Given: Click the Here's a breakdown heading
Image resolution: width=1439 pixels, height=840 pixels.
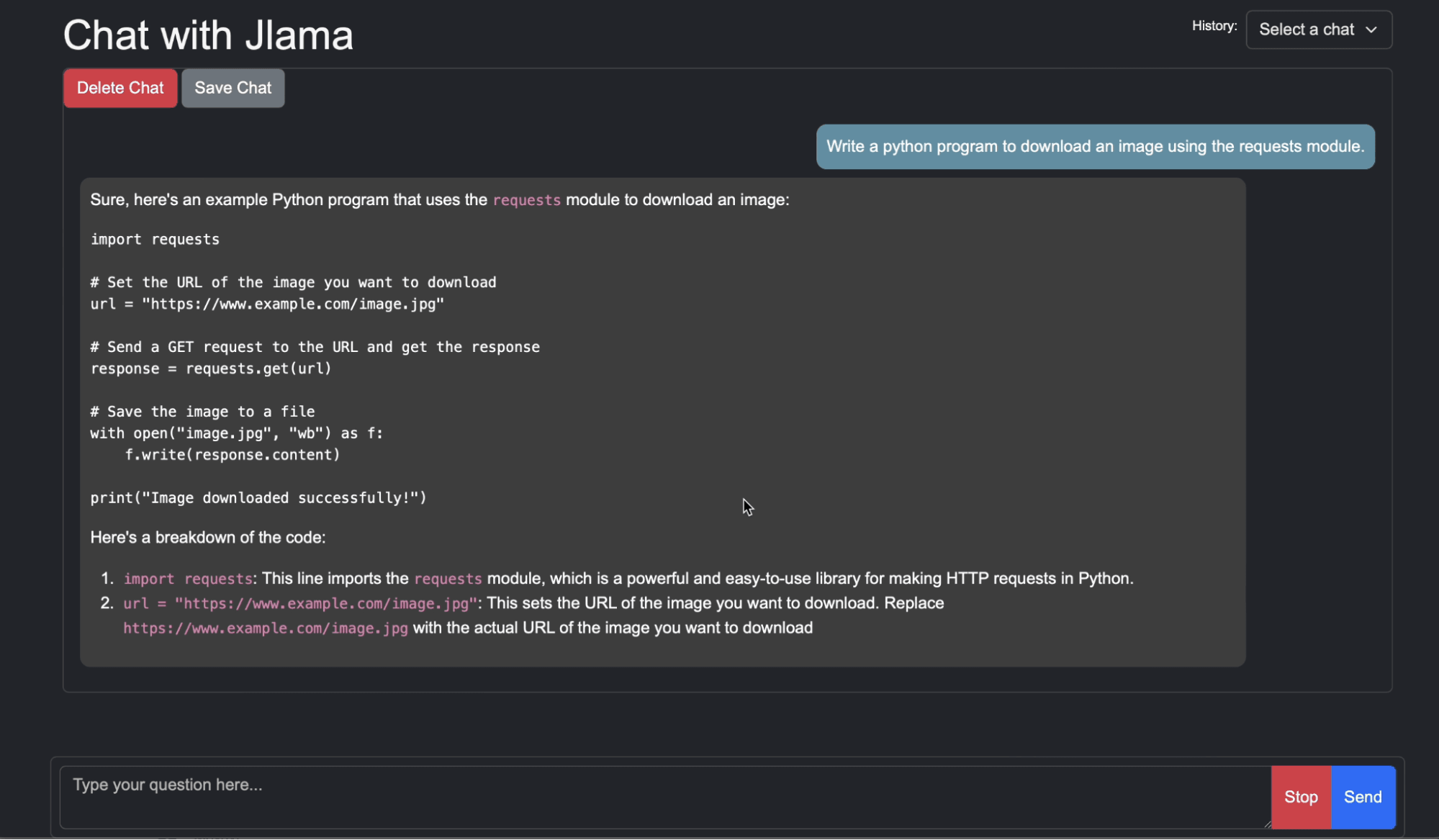Looking at the screenshot, I should pos(207,537).
